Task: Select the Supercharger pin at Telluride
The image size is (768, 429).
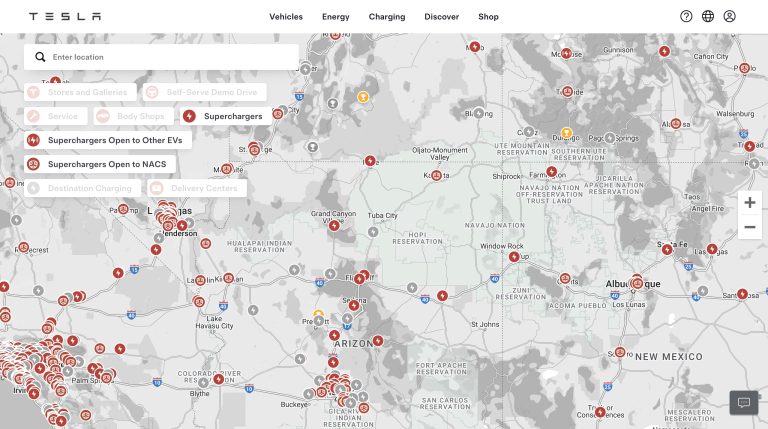Action: (x=567, y=92)
